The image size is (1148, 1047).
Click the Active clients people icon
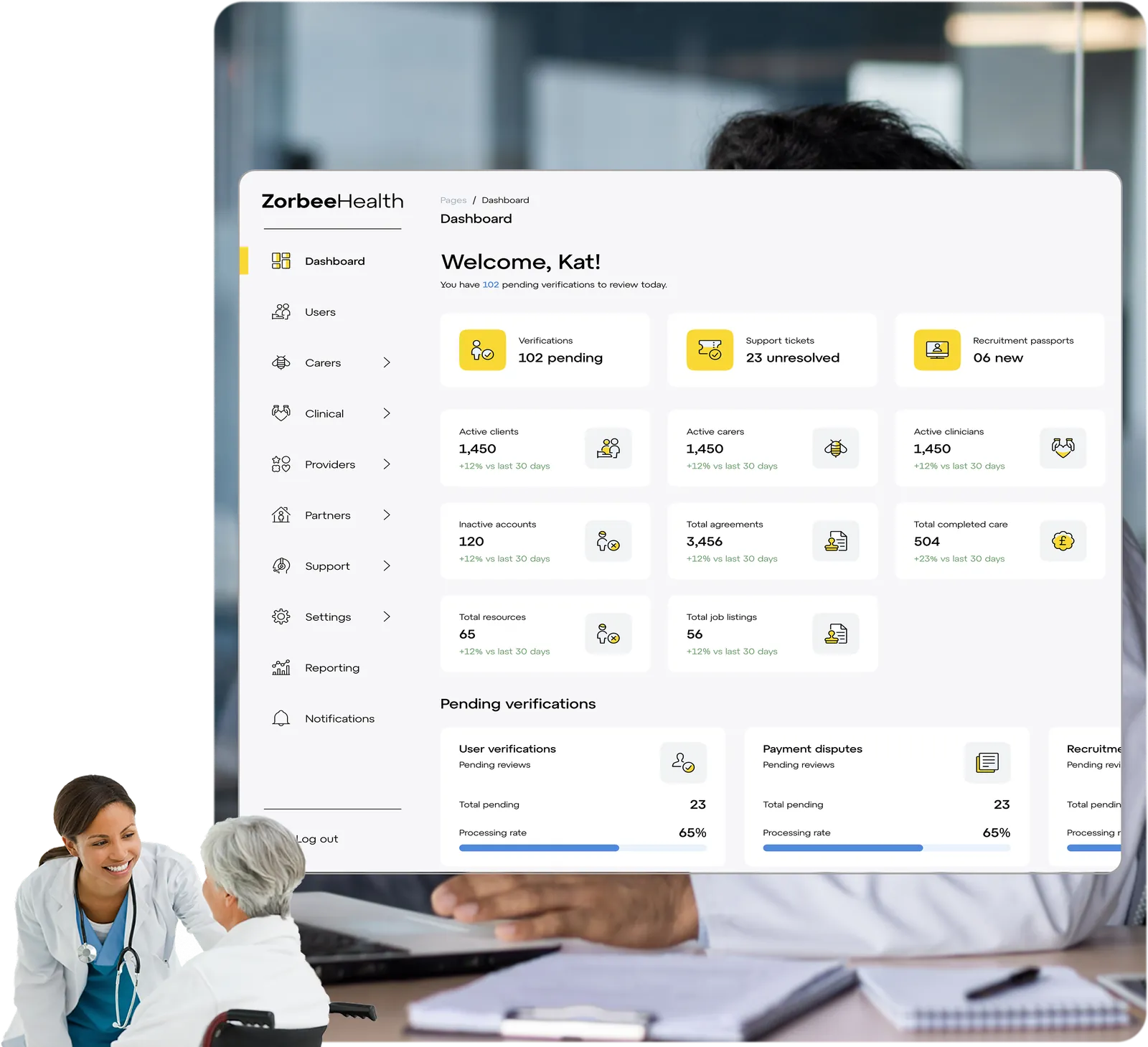pos(608,449)
